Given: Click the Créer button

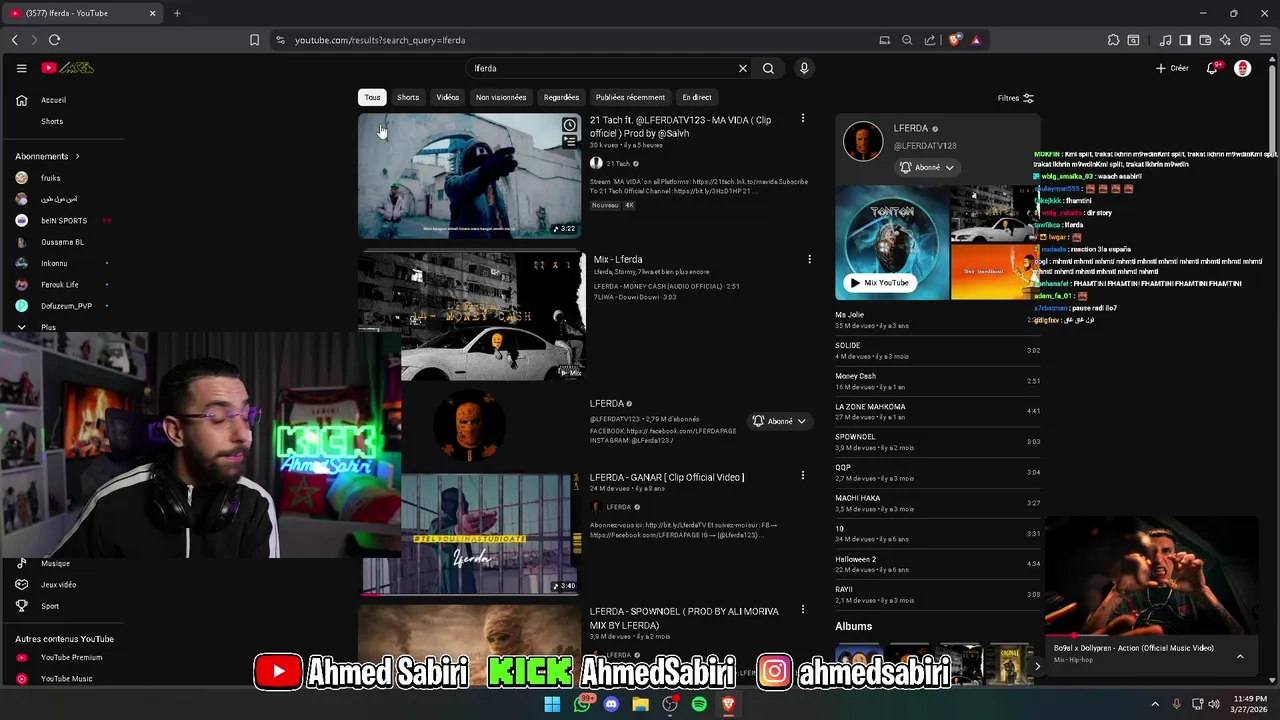Looking at the screenshot, I should (1172, 68).
